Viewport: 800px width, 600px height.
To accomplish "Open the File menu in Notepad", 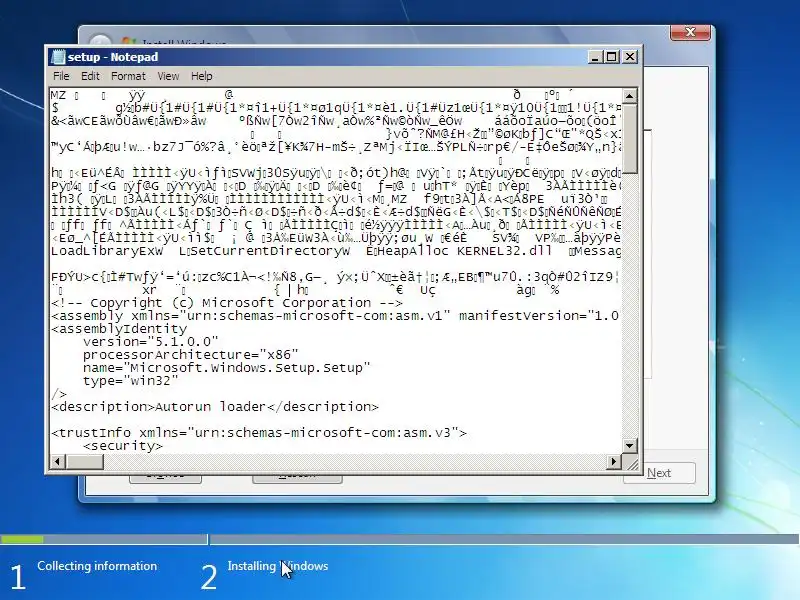I will coord(61,76).
